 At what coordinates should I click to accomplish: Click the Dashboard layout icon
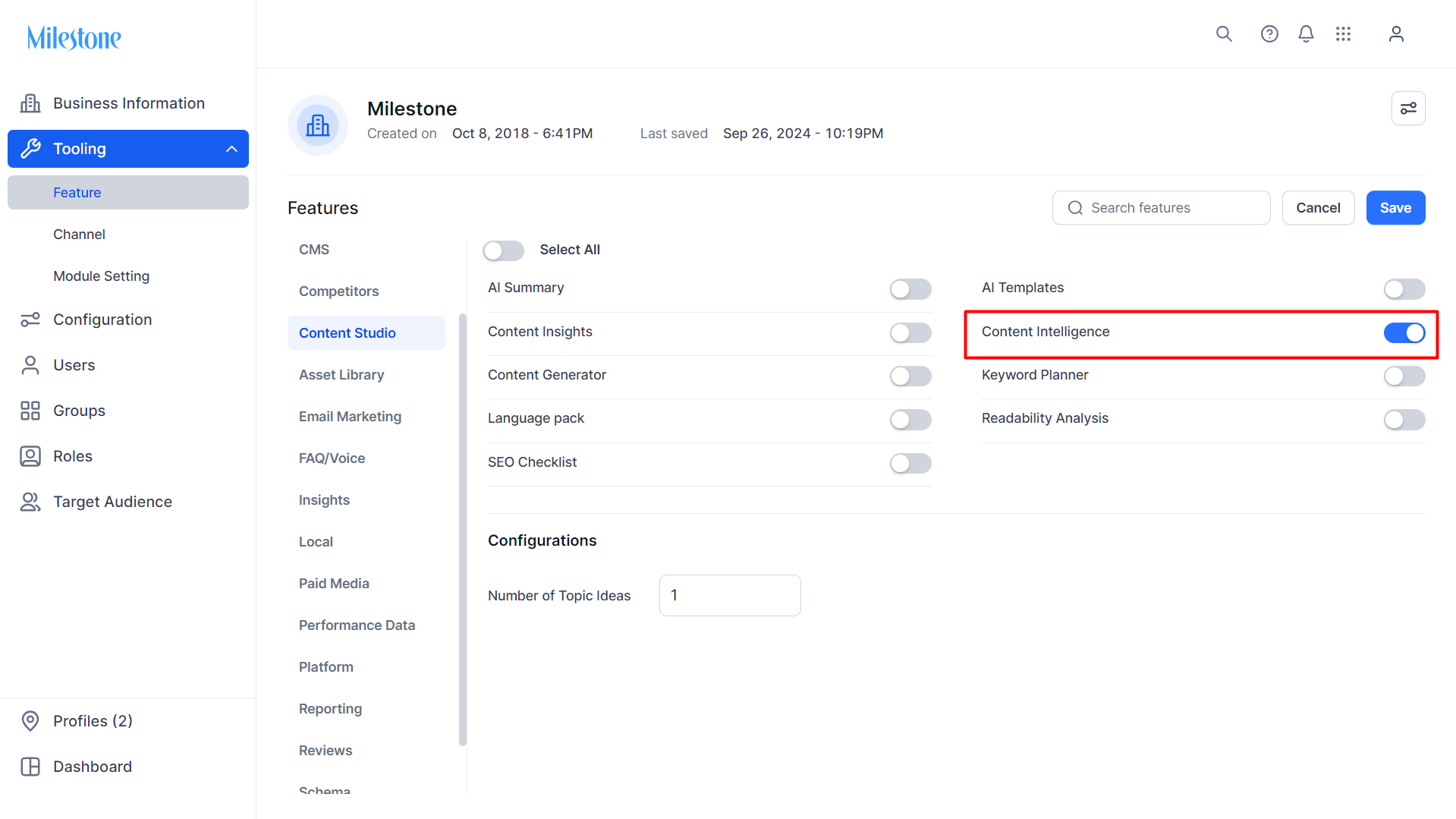click(x=30, y=767)
